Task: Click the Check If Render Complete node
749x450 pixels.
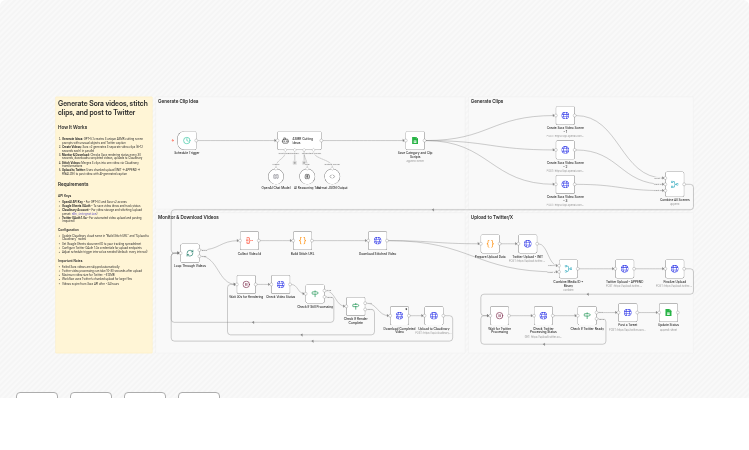Action: pyautogui.click(x=355, y=306)
